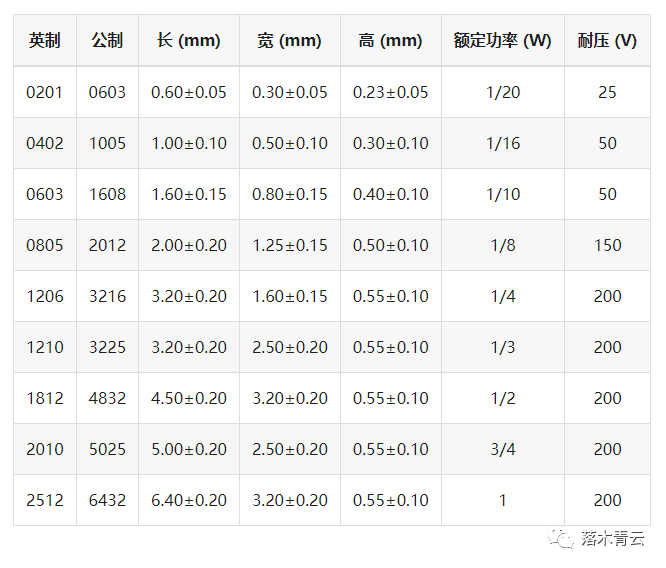This screenshot has width=666, height=568.
Task: Select the 耐压 (V) header cell
Action: (607, 41)
